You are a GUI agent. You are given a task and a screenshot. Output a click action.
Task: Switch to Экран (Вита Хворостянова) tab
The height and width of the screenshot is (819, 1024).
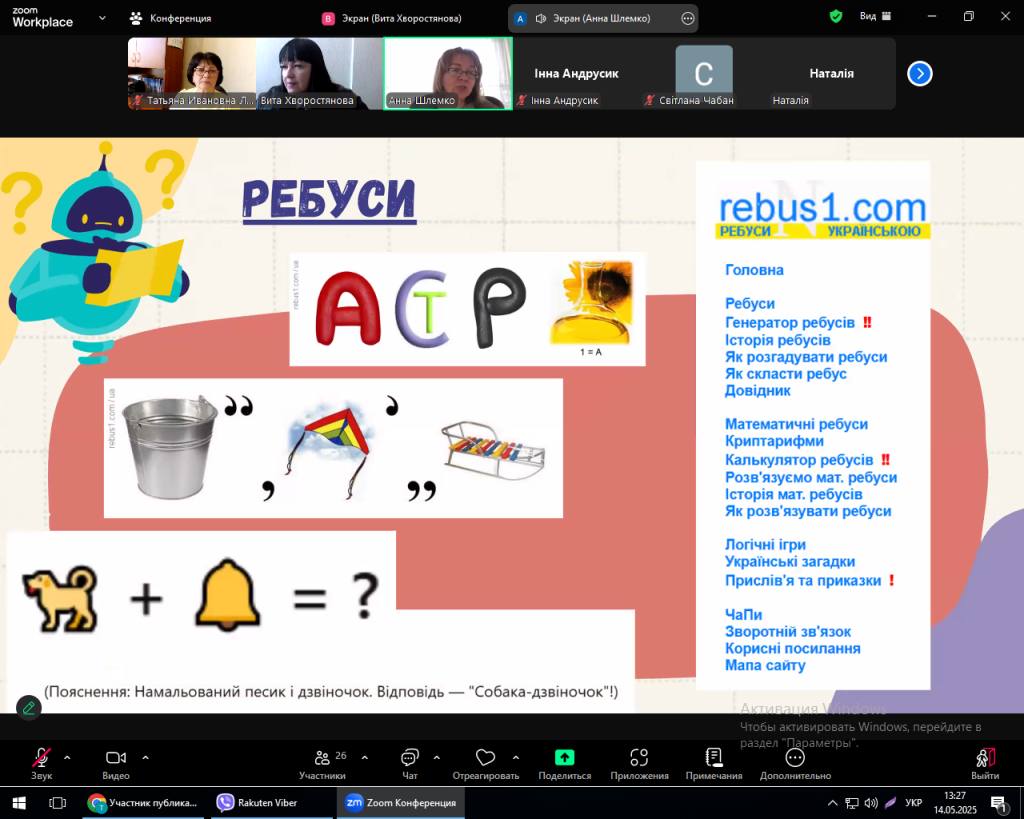tap(392, 18)
